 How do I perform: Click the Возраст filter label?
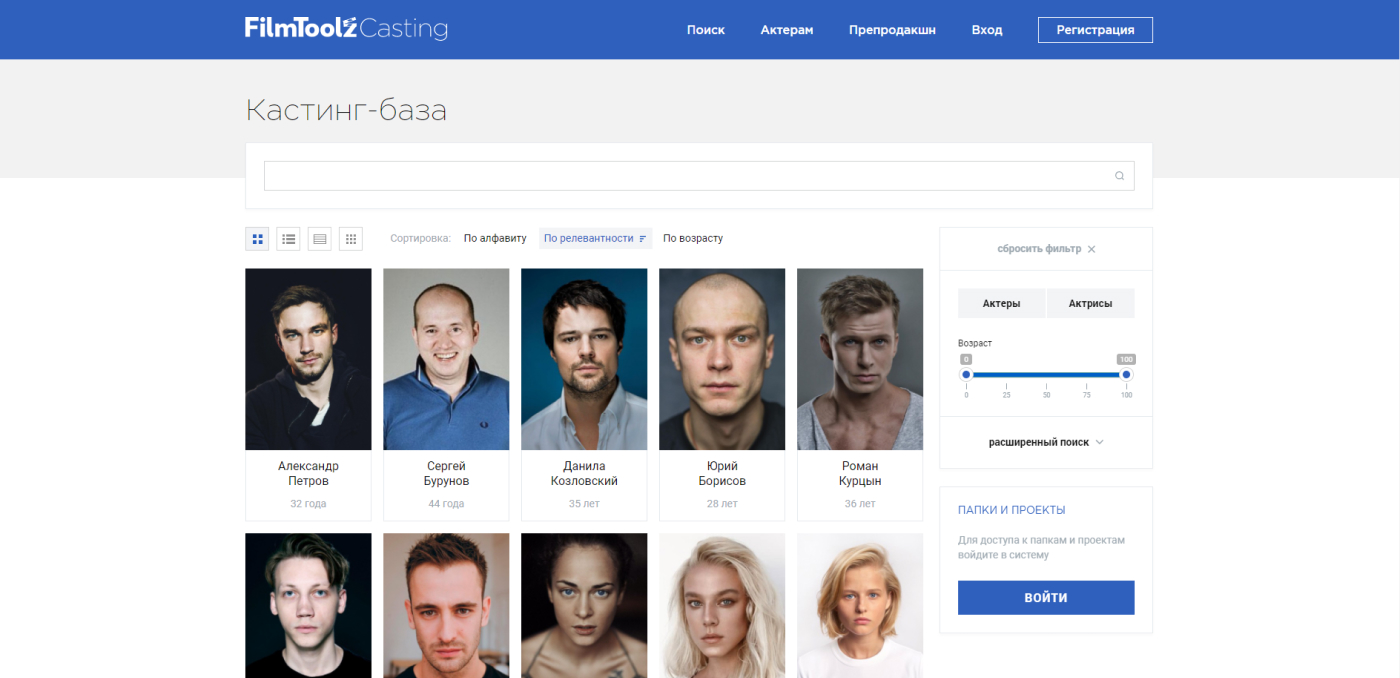pos(975,343)
